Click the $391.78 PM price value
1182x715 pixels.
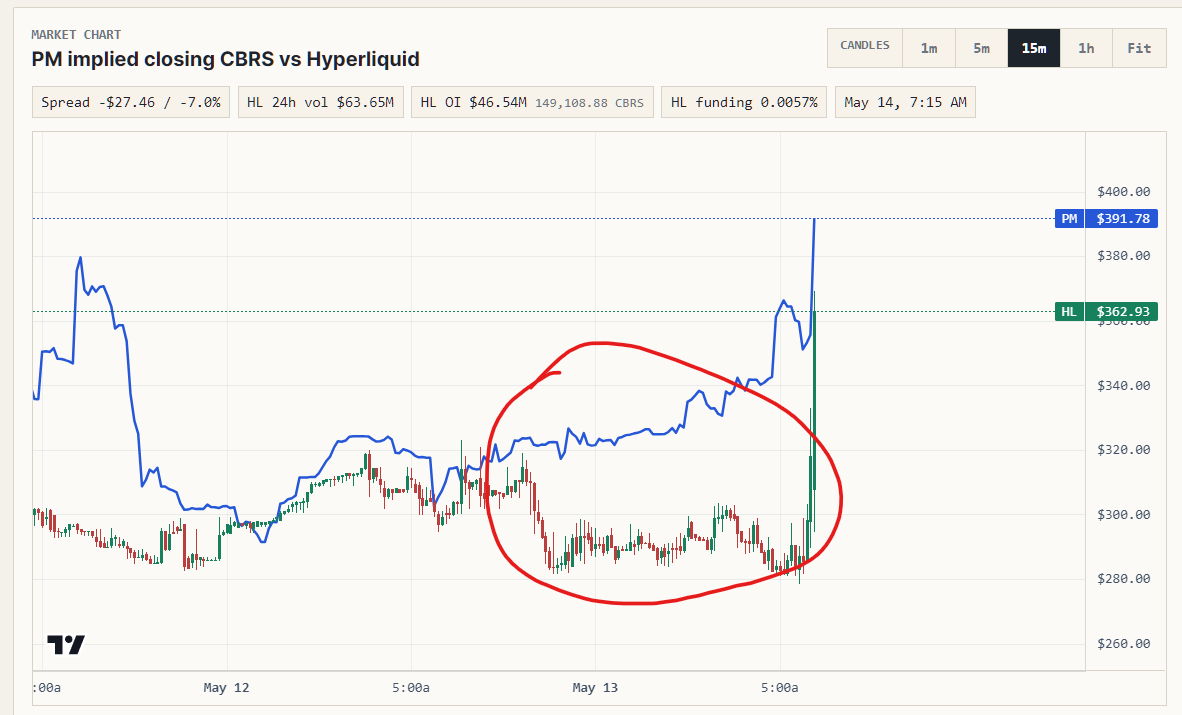(1122, 219)
